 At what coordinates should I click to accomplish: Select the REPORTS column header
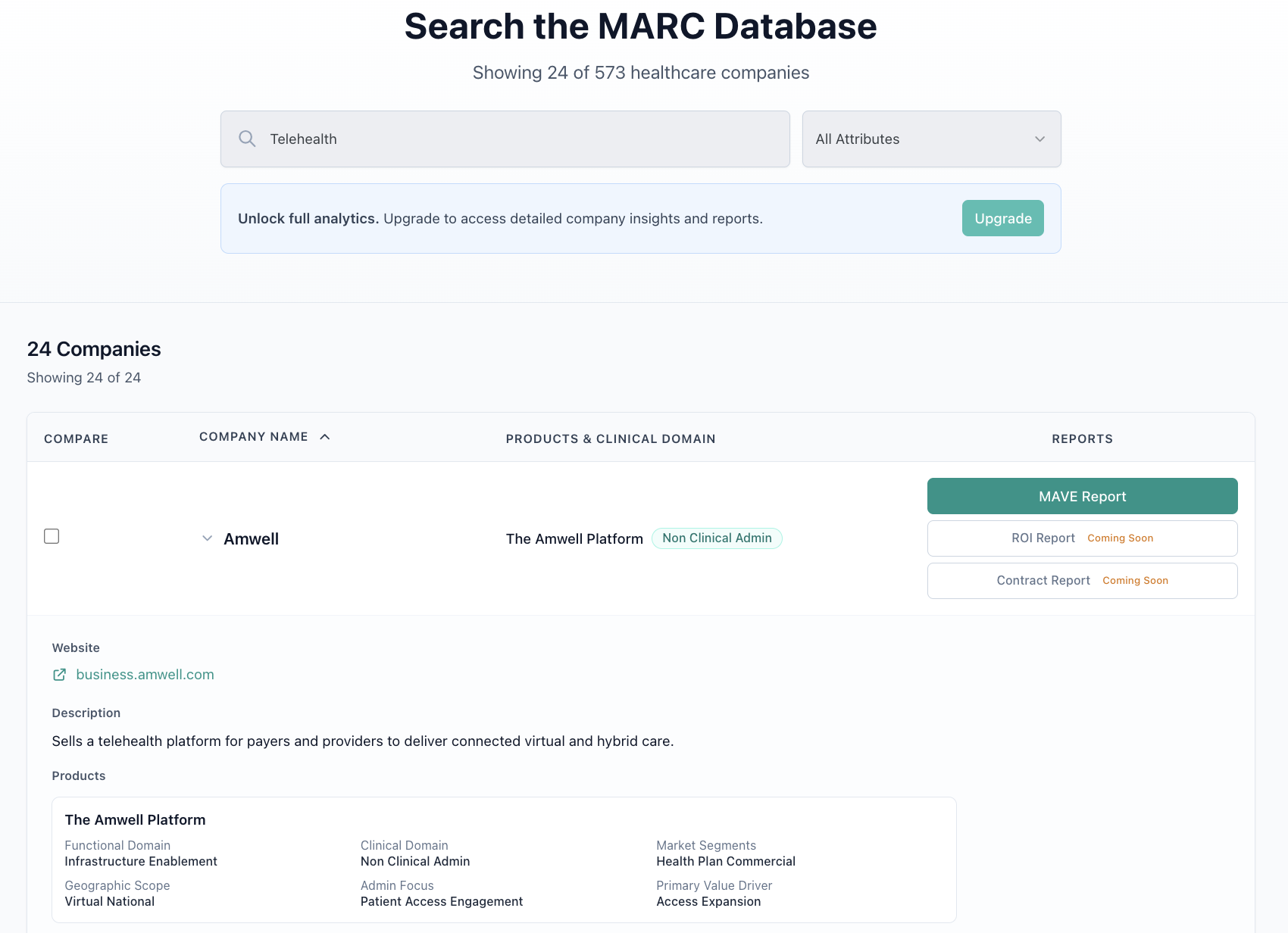click(1082, 438)
